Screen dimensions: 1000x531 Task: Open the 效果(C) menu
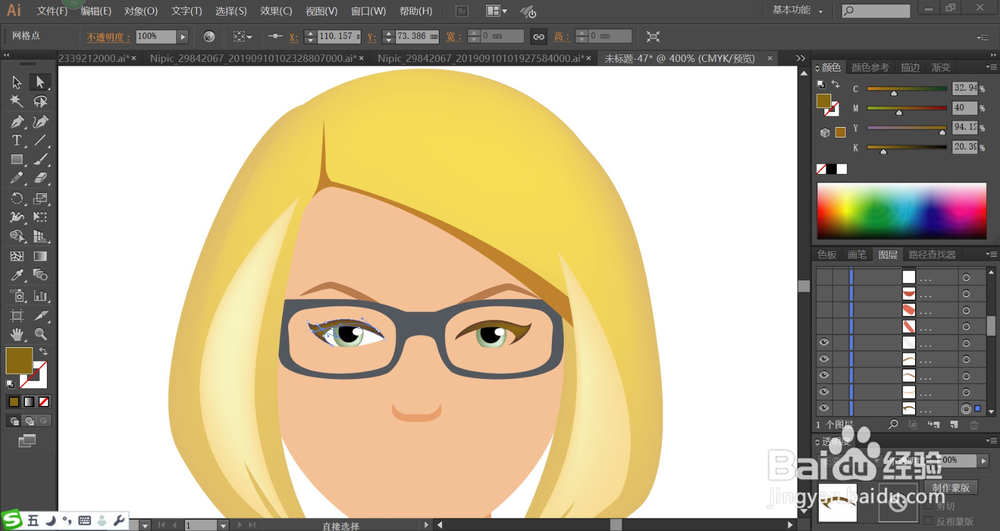pos(276,11)
